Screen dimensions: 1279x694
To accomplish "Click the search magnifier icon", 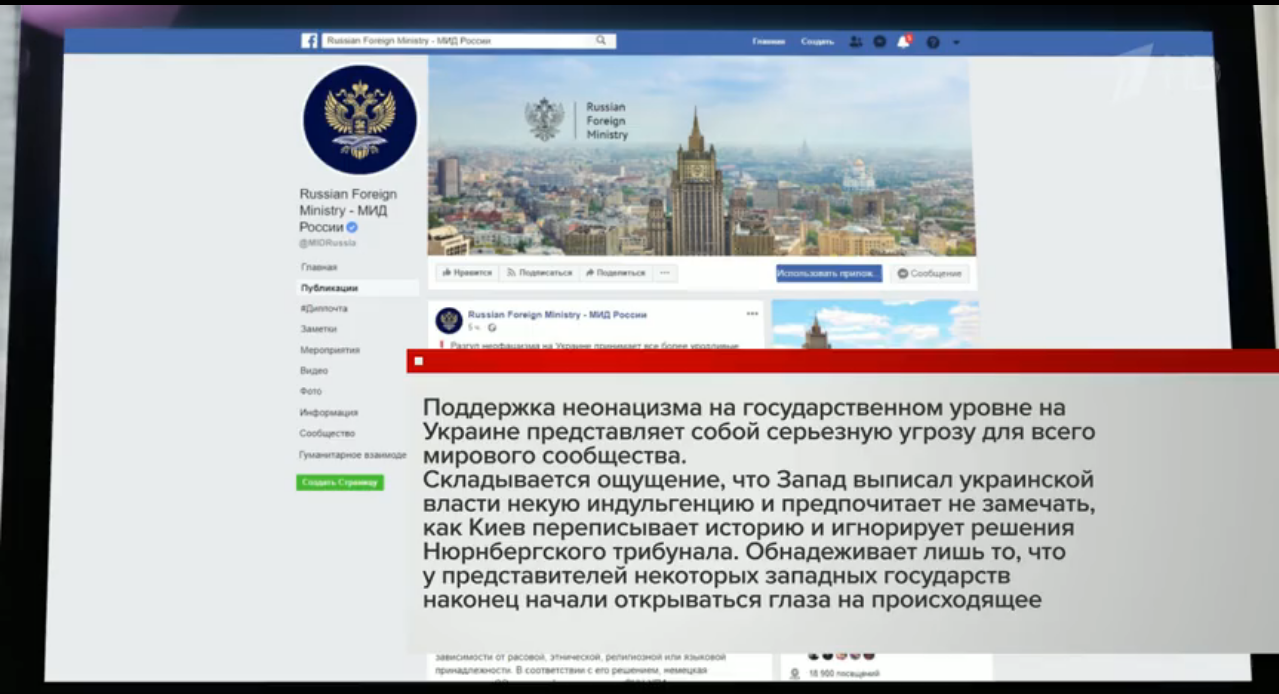I will click(x=601, y=41).
